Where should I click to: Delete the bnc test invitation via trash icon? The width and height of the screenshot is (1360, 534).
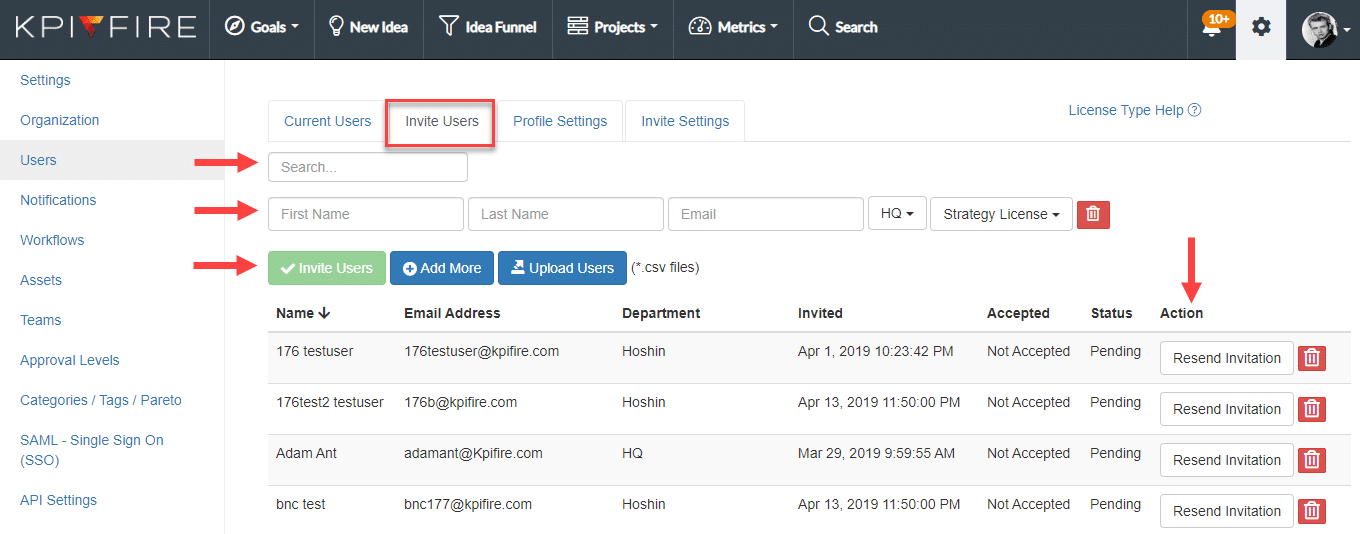tap(1312, 511)
